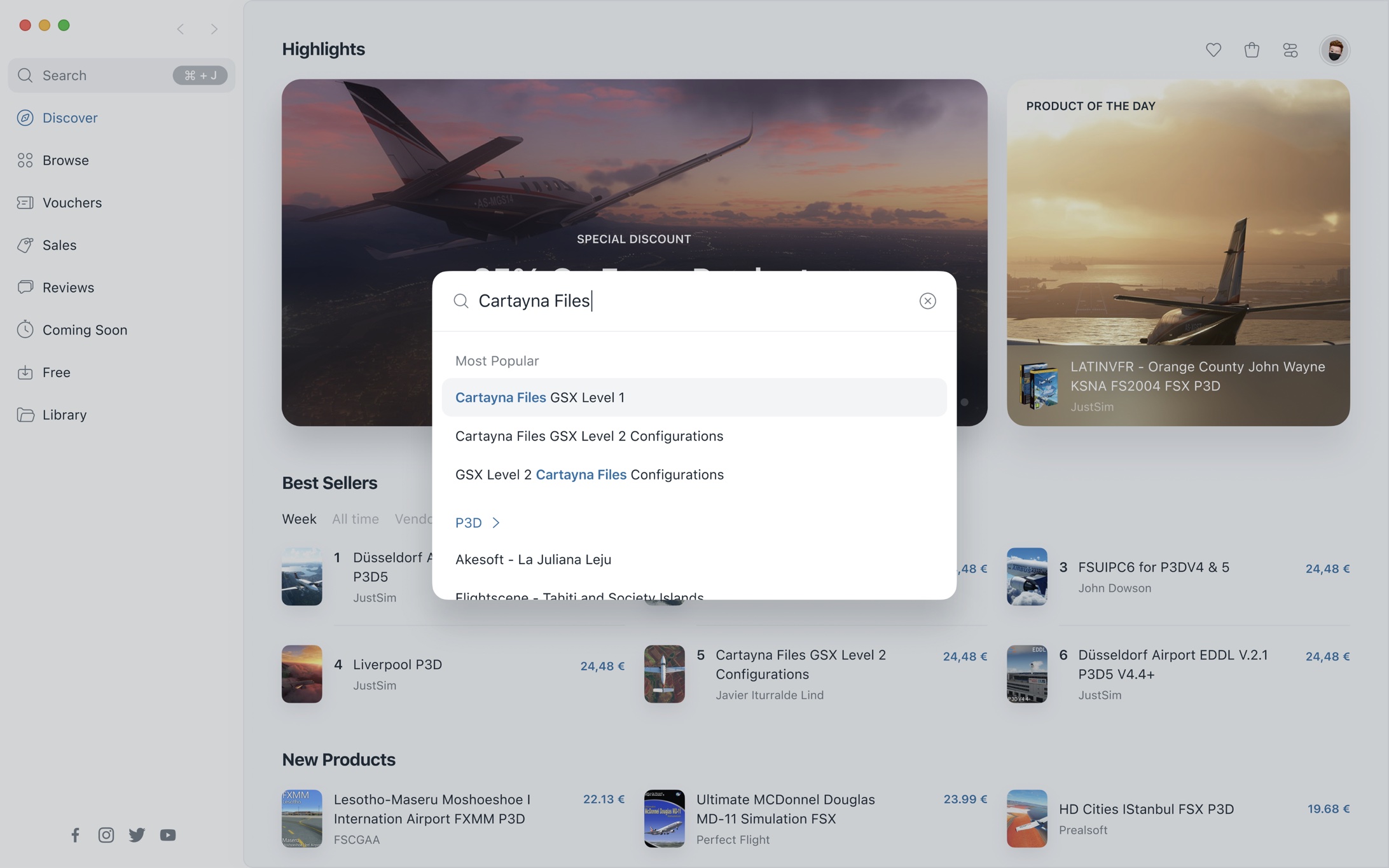Click the Library folder icon
The image size is (1389, 868).
(25, 415)
